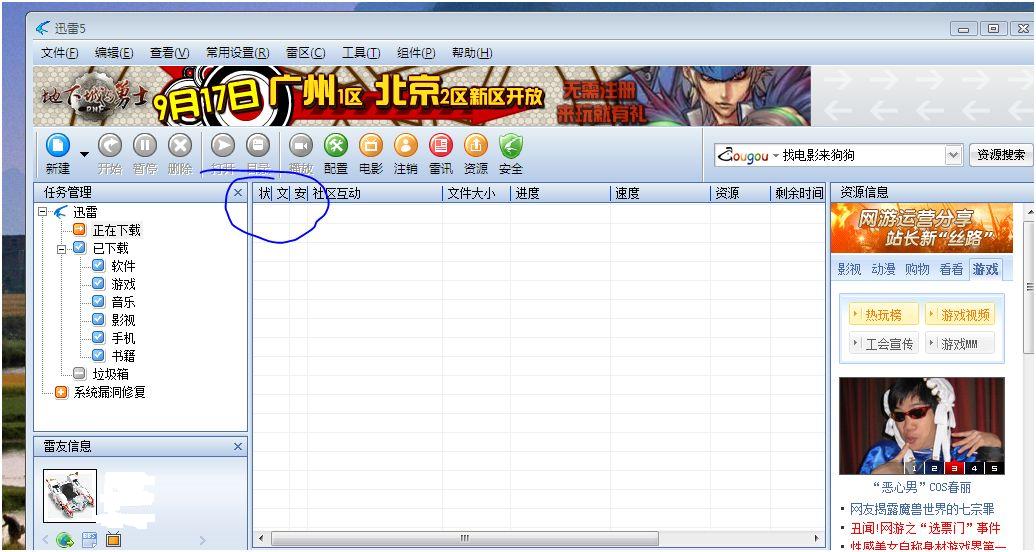Open the 电影 movie toolbar icon
This screenshot has width=1036, height=552.
(x=371, y=146)
